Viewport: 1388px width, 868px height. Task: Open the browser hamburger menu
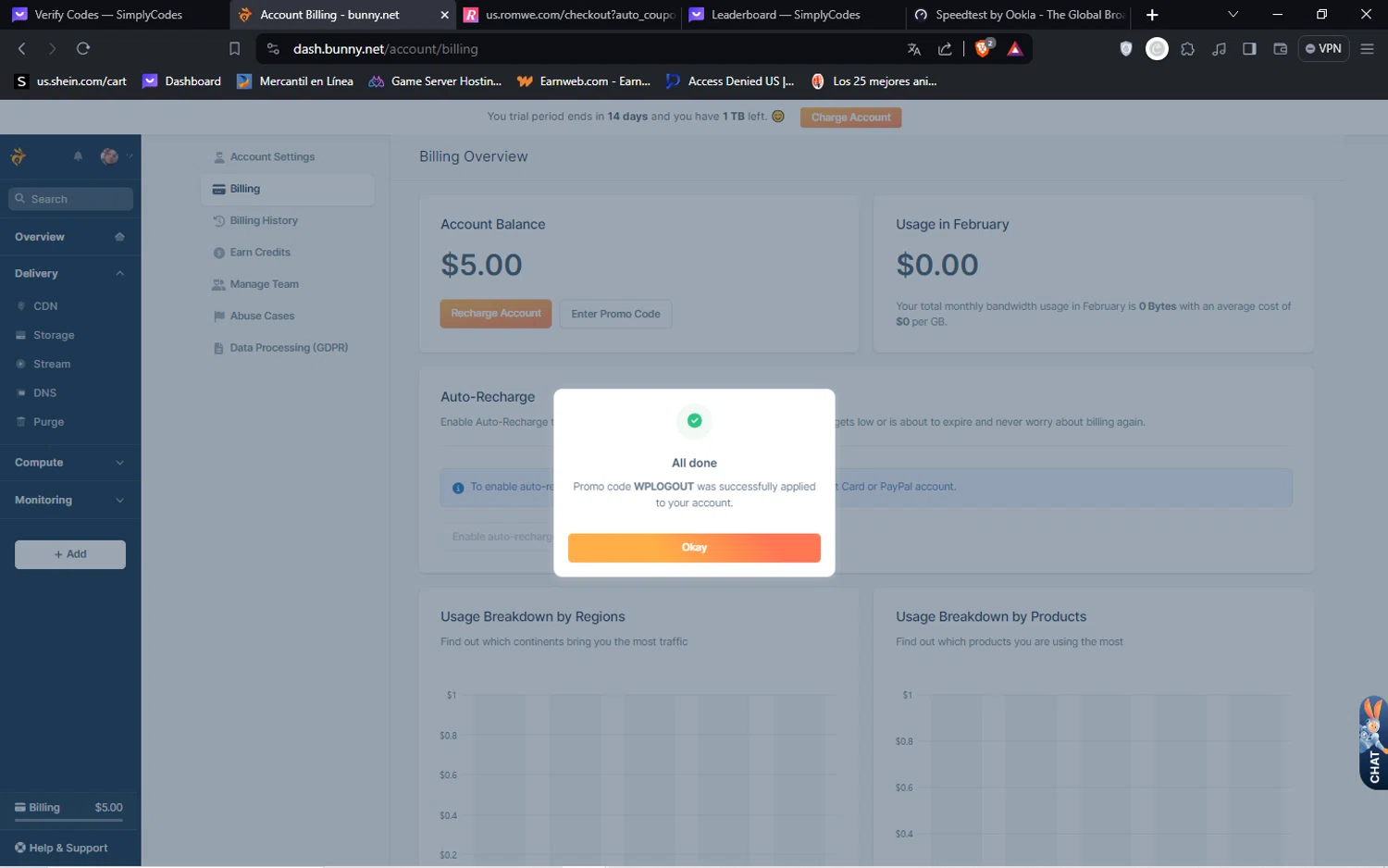pos(1367,49)
